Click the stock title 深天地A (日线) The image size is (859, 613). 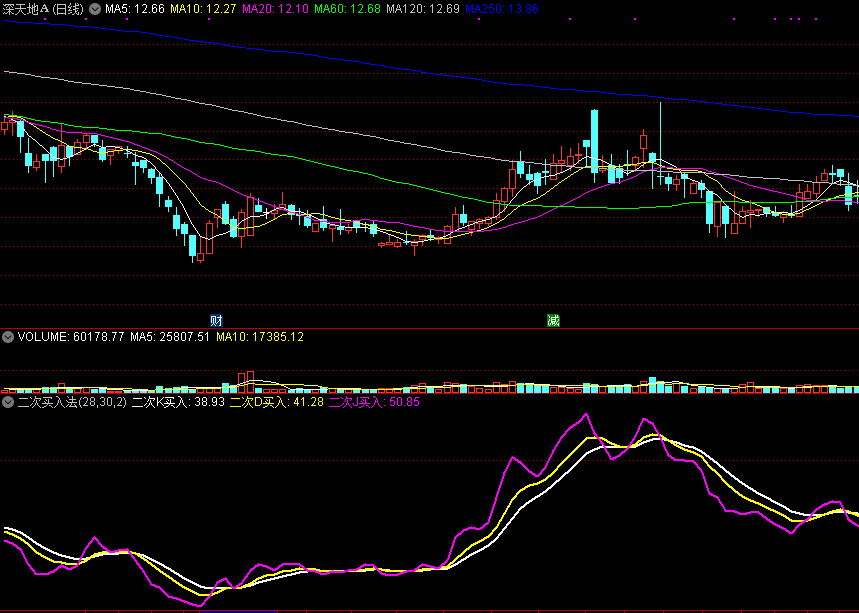pyautogui.click(x=43, y=9)
